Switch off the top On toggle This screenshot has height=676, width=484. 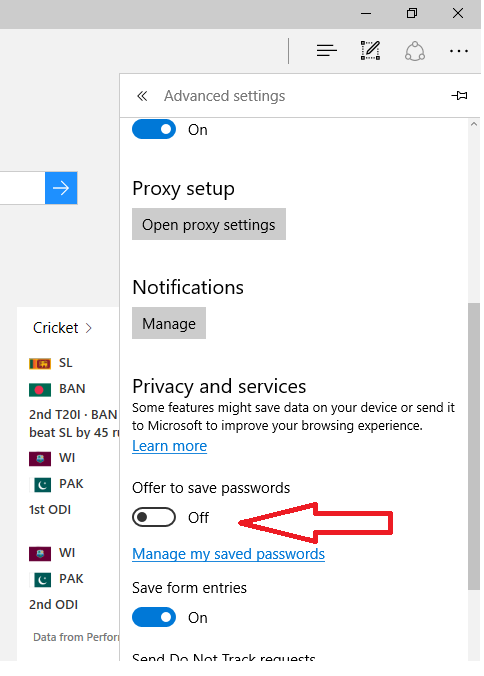154,129
